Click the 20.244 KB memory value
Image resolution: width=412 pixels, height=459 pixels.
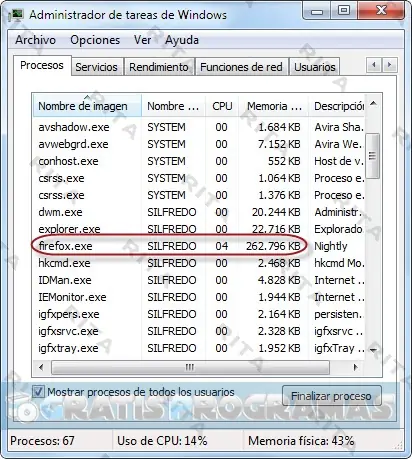[x=276, y=212]
